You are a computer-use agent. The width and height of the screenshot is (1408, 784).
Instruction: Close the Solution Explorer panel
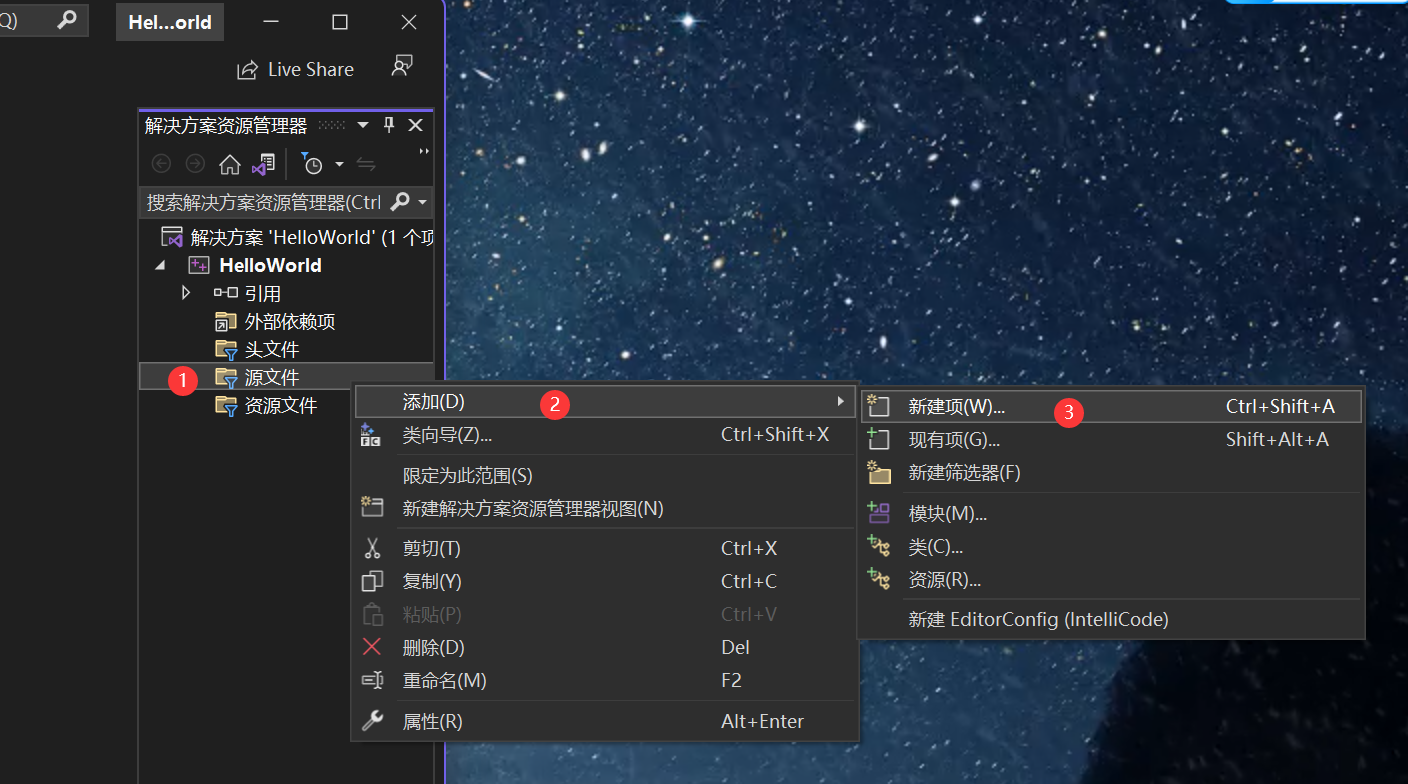pyautogui.click(x=416, y=125)
